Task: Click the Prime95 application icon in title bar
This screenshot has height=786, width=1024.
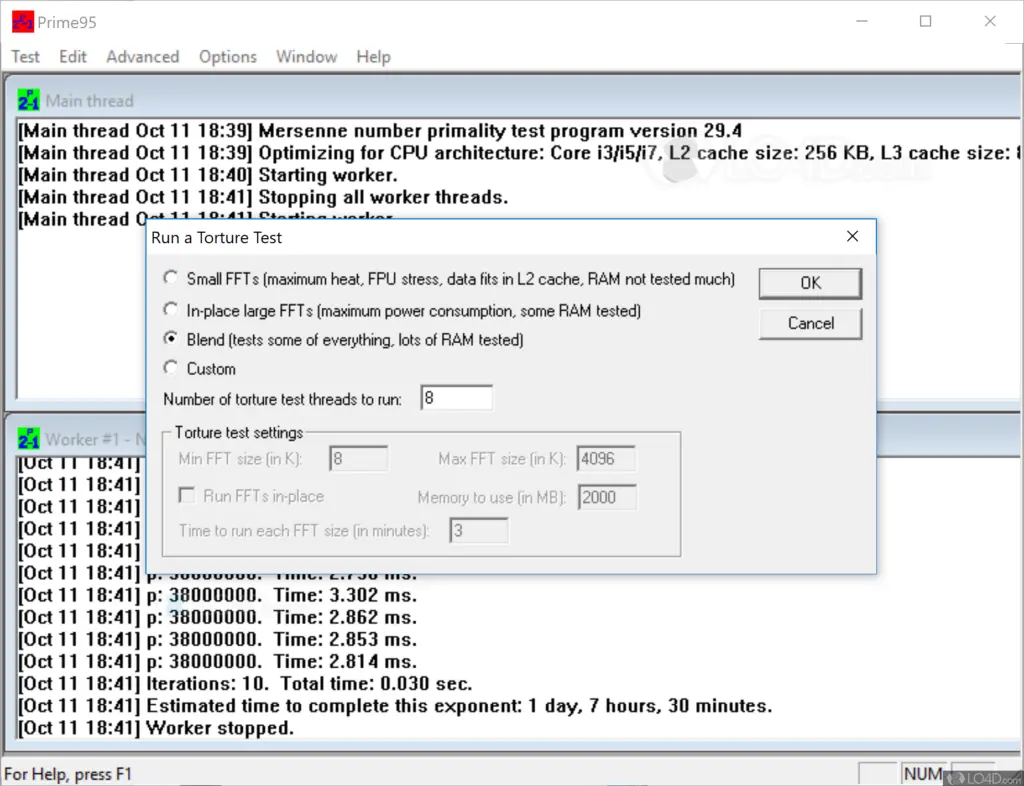Action: click(x=23, y=22)
